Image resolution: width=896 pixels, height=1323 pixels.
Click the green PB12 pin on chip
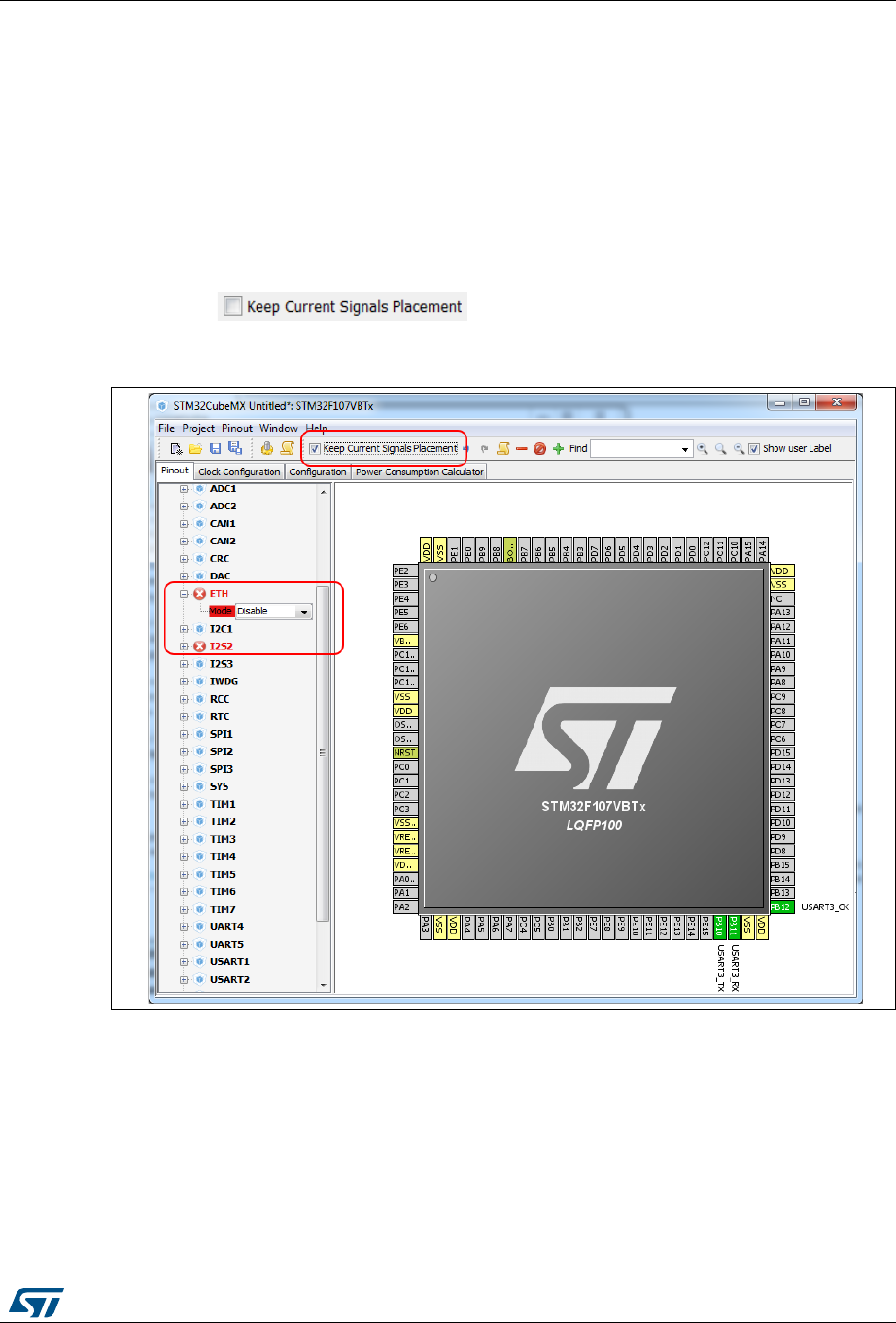[781, 907]
